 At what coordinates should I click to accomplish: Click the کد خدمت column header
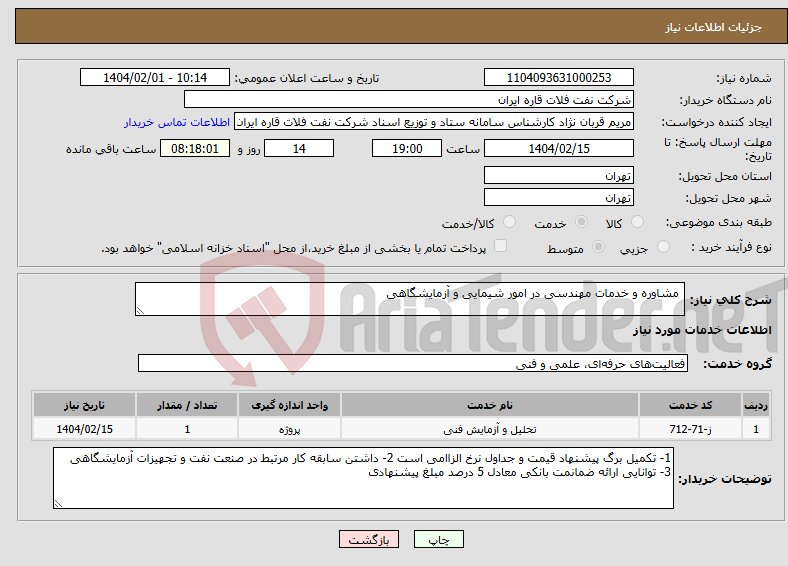[691, 405]
